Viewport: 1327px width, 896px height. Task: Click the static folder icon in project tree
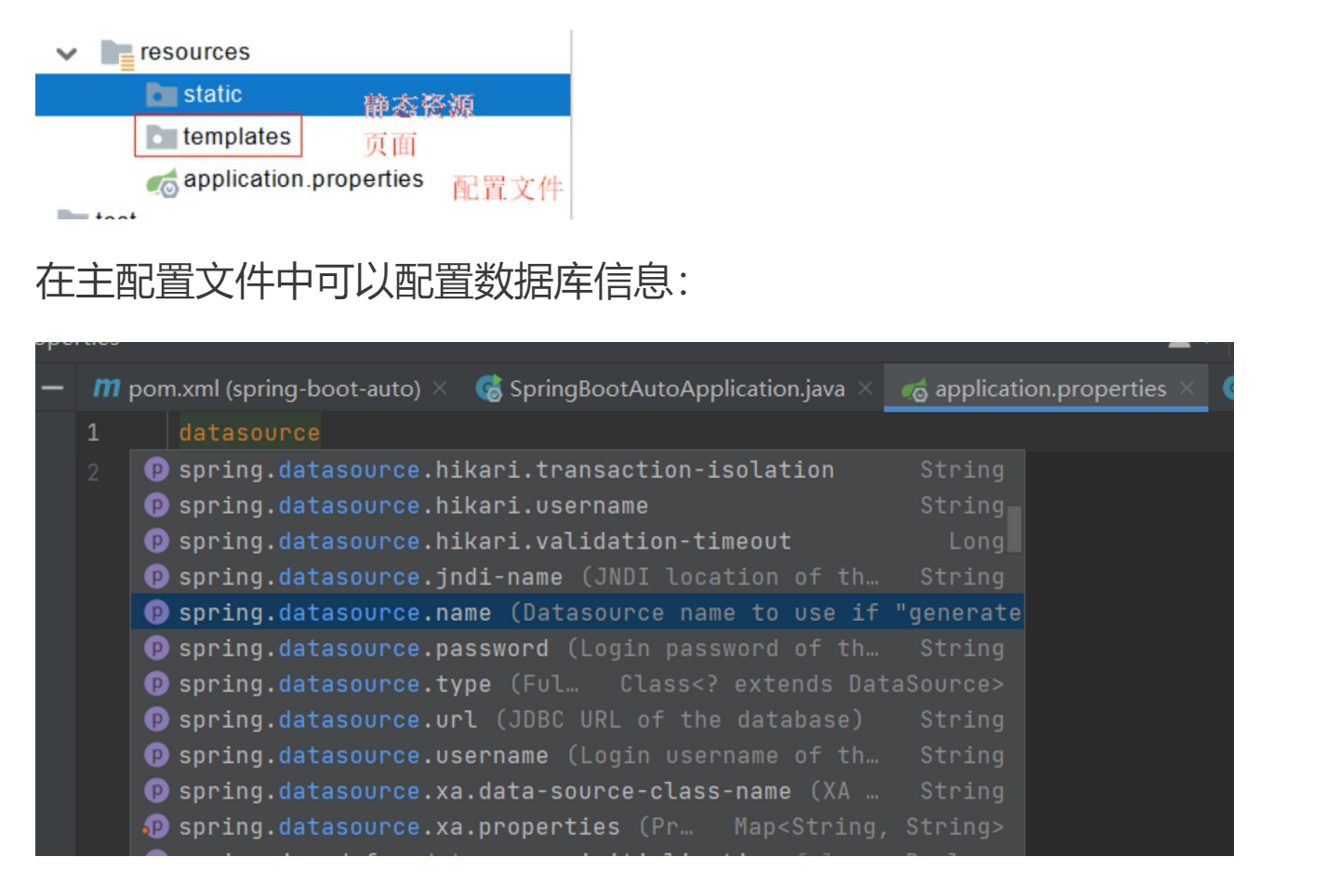(164, 93)
